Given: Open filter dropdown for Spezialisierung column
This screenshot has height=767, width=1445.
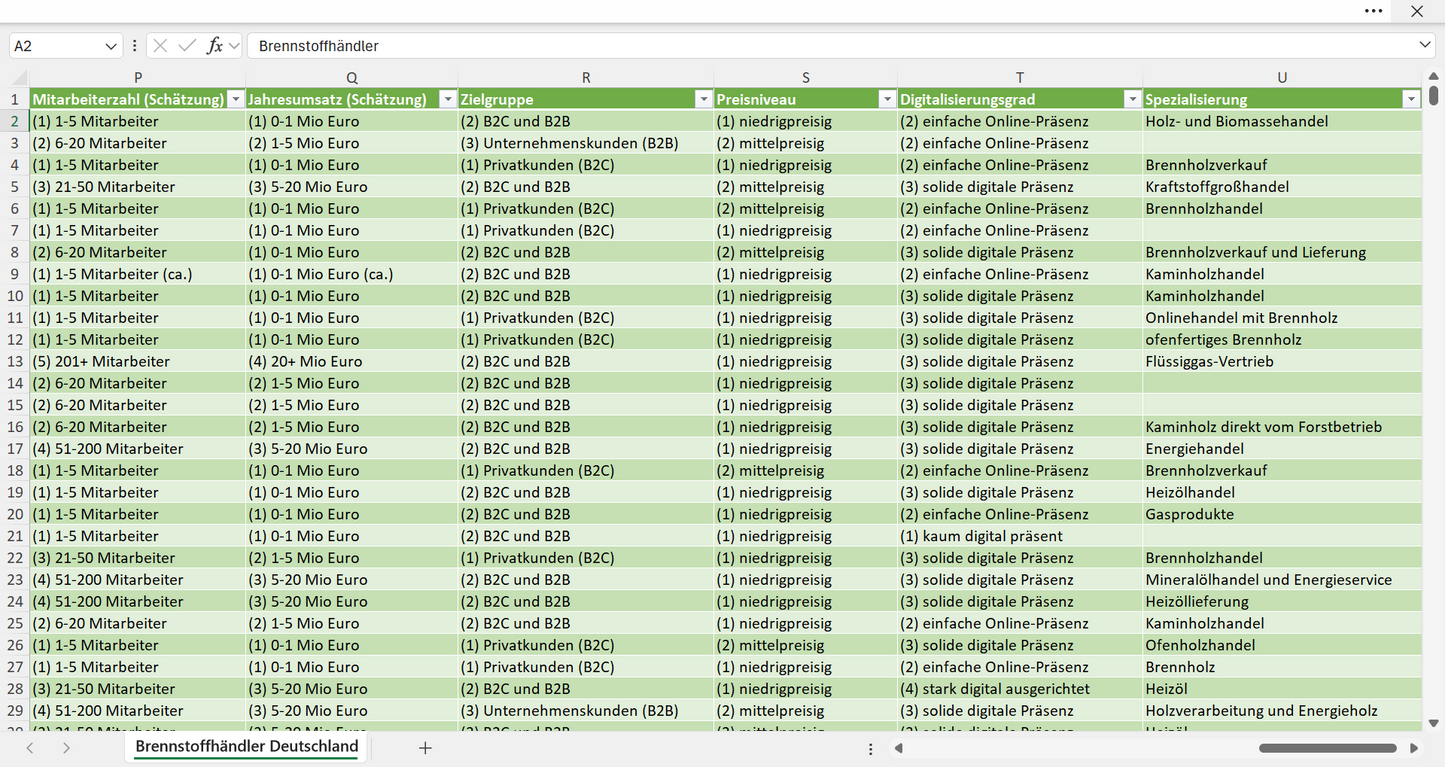Looking at the screenshot, I should click(1411, 99).
